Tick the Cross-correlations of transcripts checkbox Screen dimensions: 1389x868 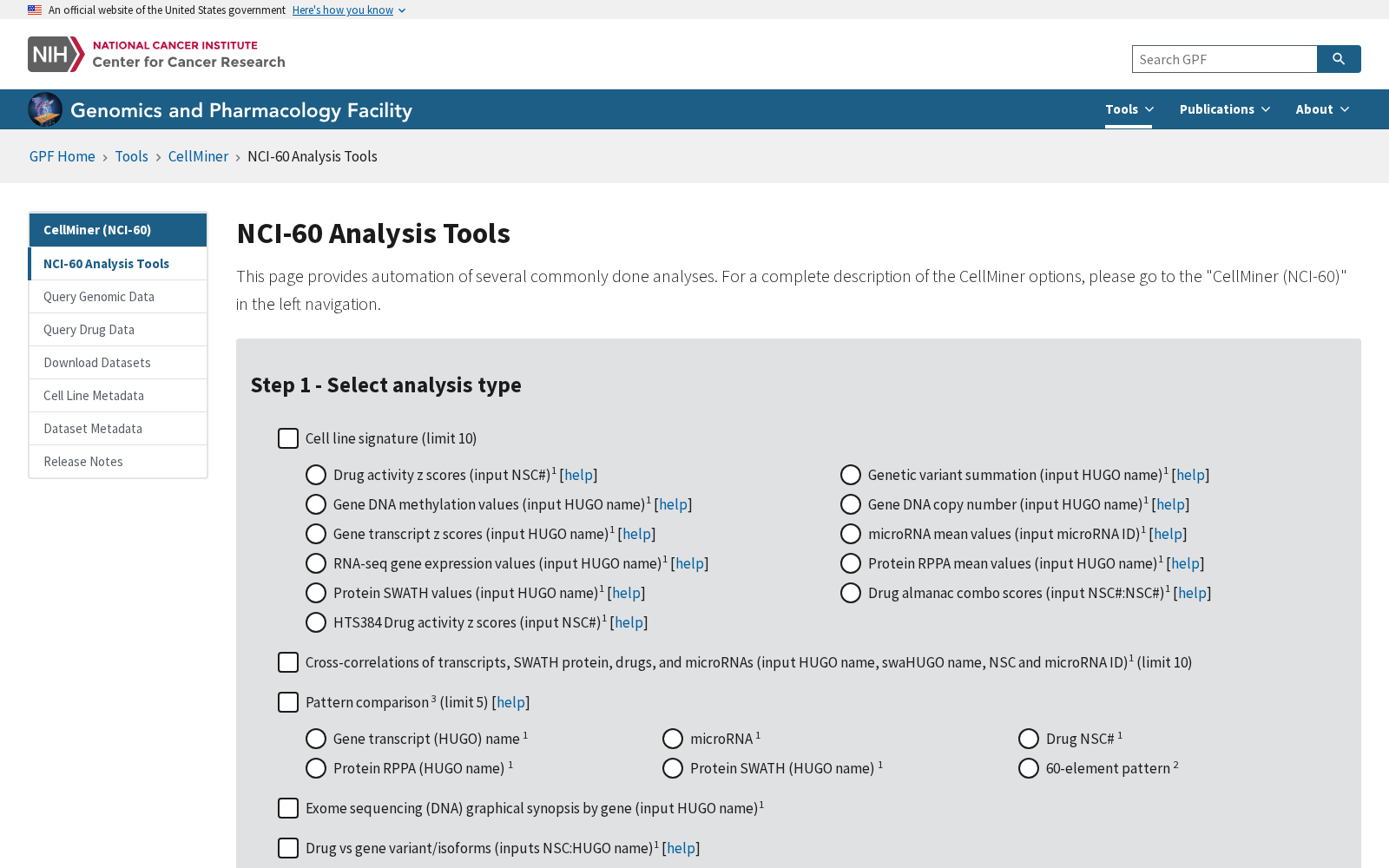[x=288, y=662]
